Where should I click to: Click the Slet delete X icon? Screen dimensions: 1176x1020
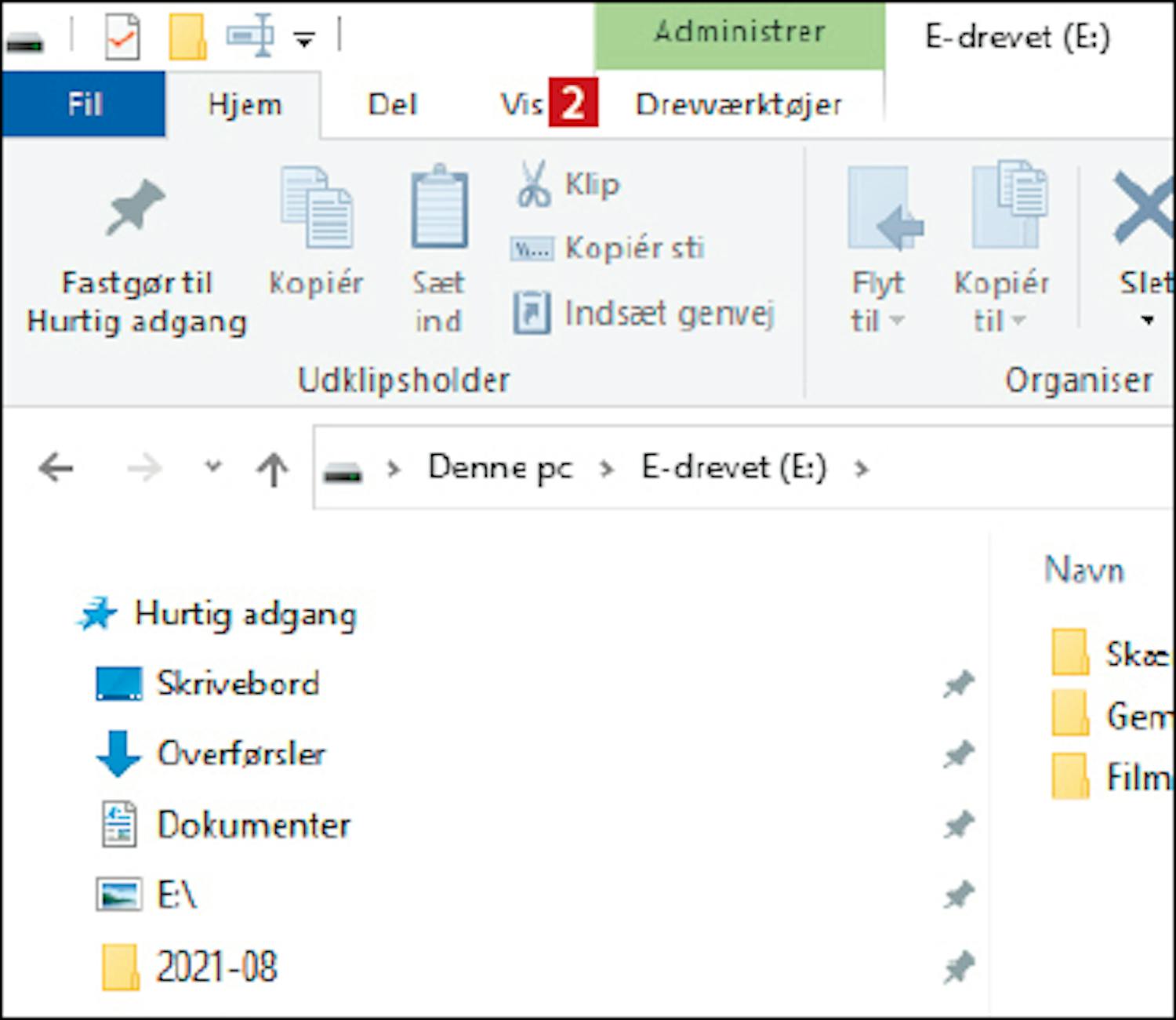tap(1144, 208)
